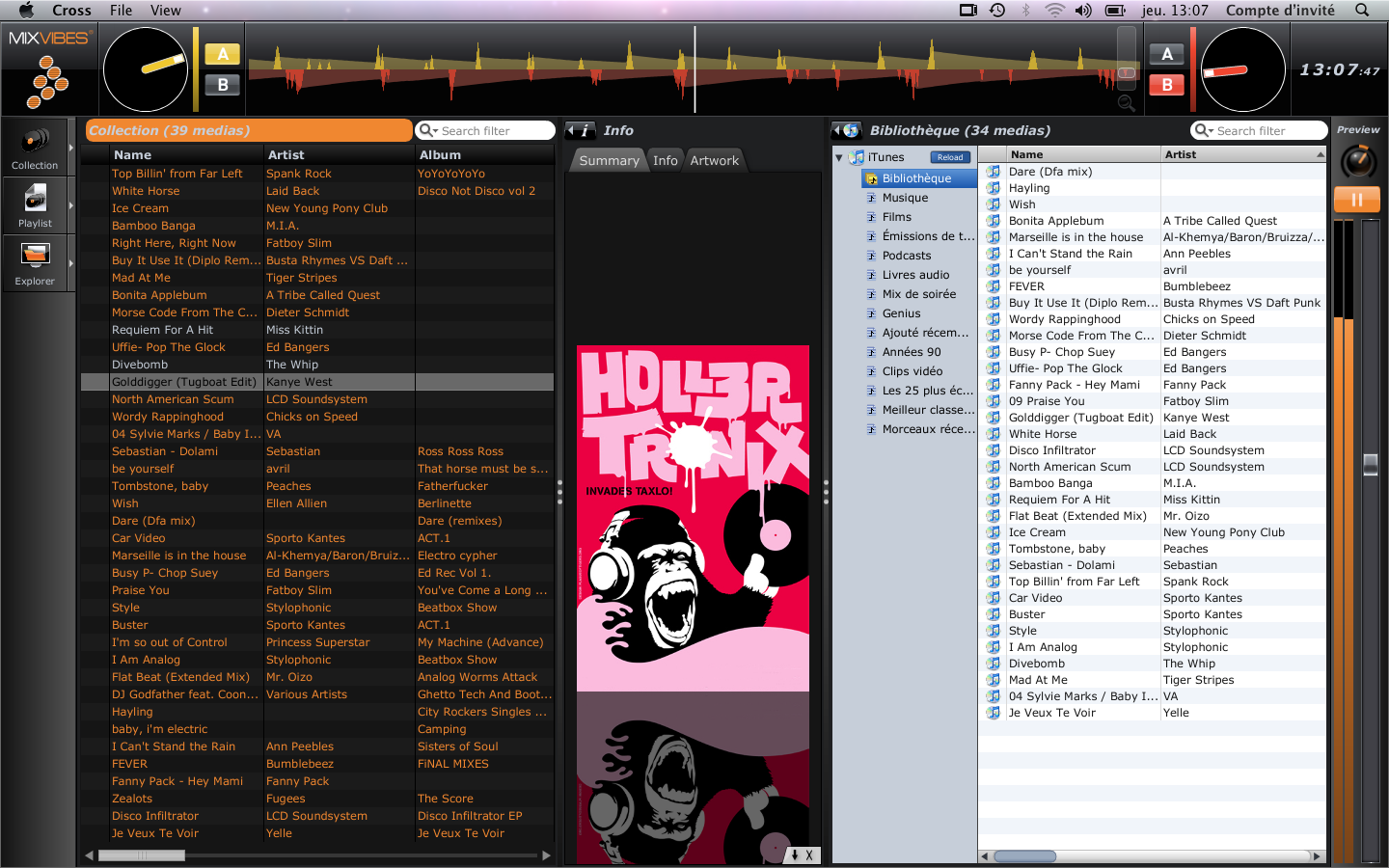
Task: Expand the Collection sidebar arrow
Action: point(71,148)
